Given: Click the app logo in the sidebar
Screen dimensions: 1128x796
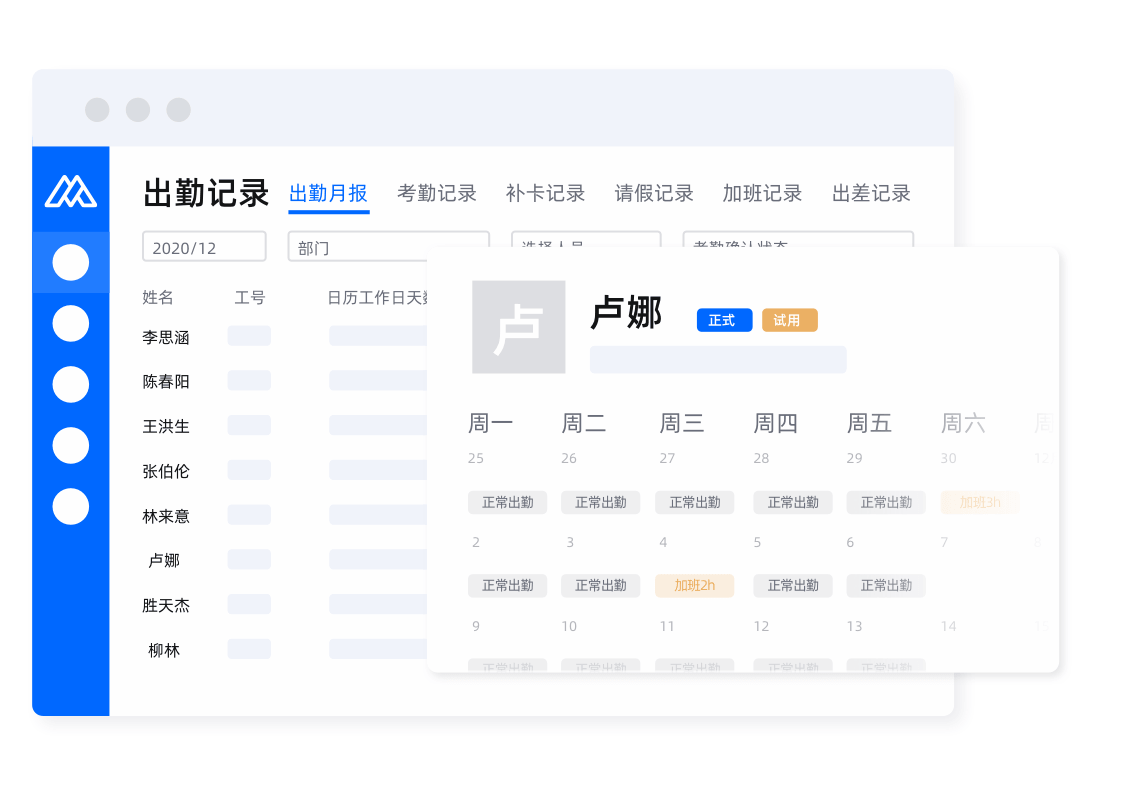Looking at the screenshot, I should (70, 190).
